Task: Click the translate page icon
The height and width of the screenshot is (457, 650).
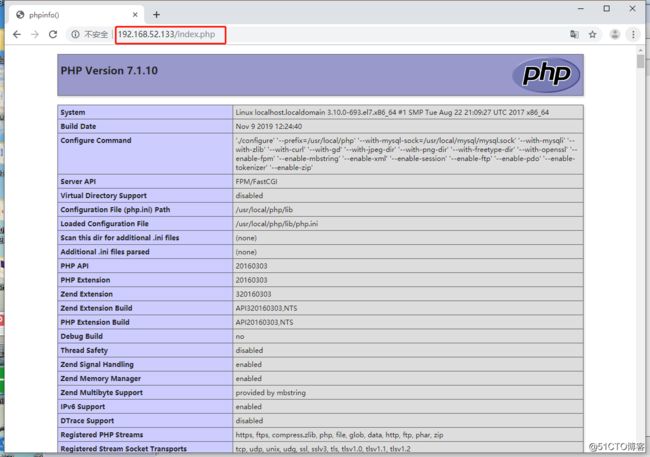Action: point(574,34)
